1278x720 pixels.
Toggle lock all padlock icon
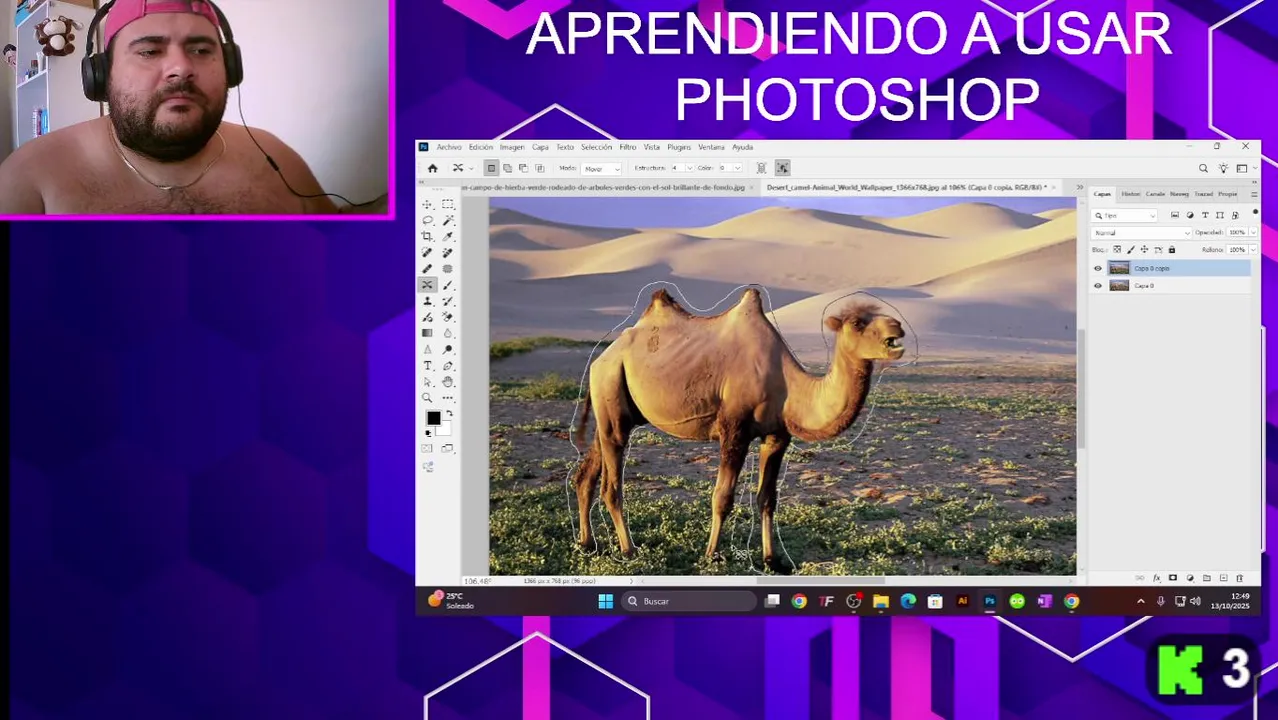point(1172,249)
